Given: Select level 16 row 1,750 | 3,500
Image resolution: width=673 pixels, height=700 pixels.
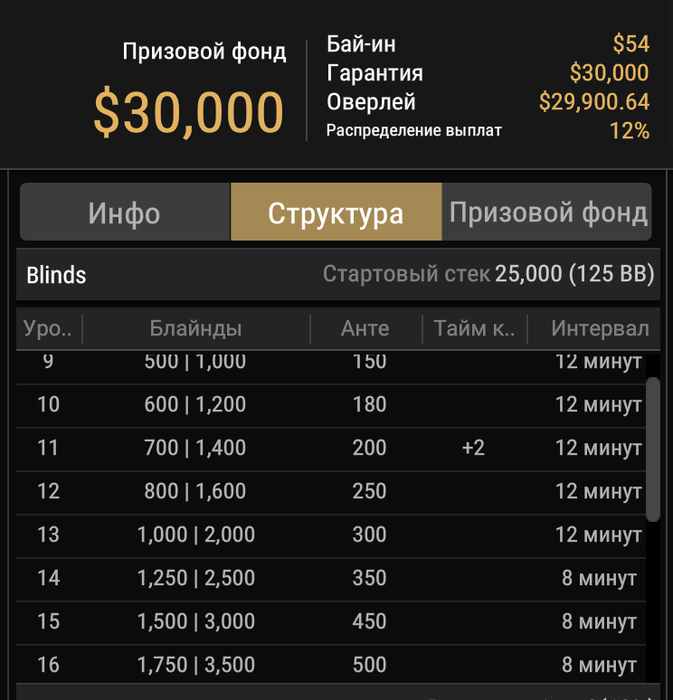Looking at the screenshot, I should coord(331,664).
